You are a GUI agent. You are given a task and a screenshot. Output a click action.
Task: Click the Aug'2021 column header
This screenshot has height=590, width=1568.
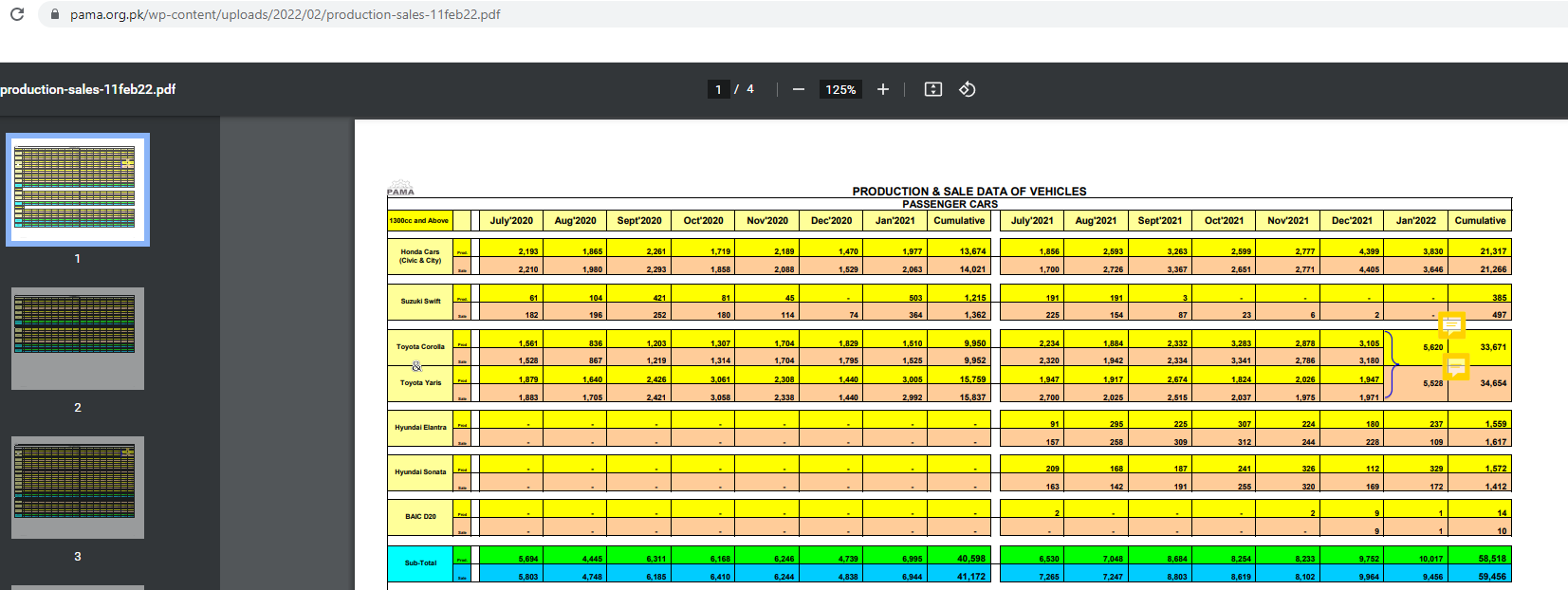click(x=1096, y=220)
